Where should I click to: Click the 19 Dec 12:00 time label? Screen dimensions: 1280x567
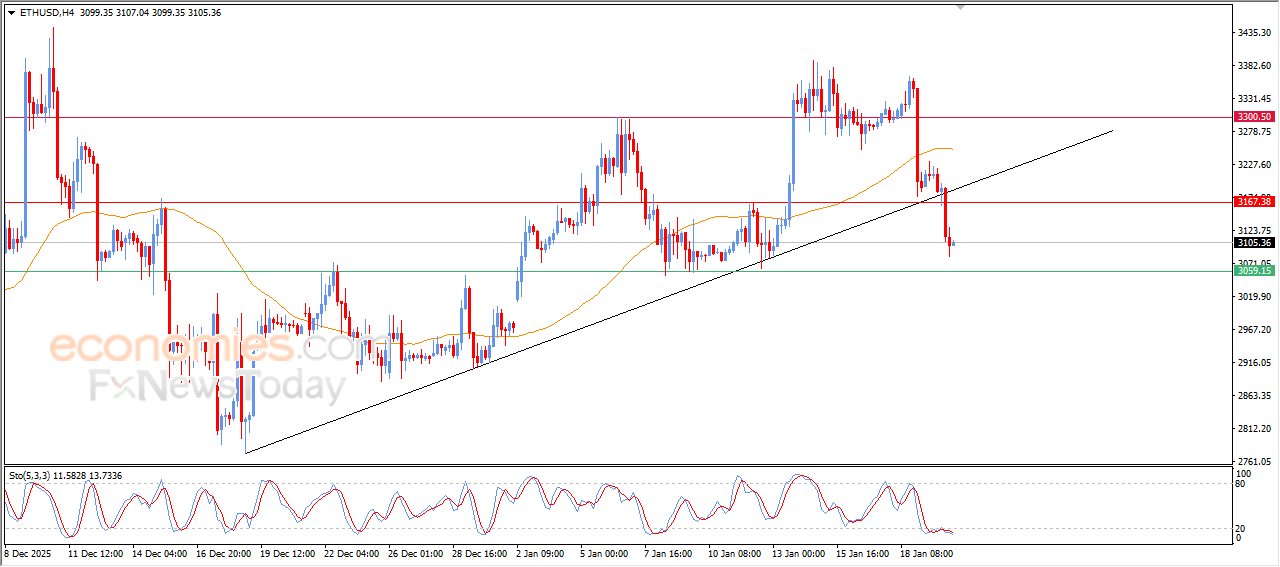click(x=288, y=553)
